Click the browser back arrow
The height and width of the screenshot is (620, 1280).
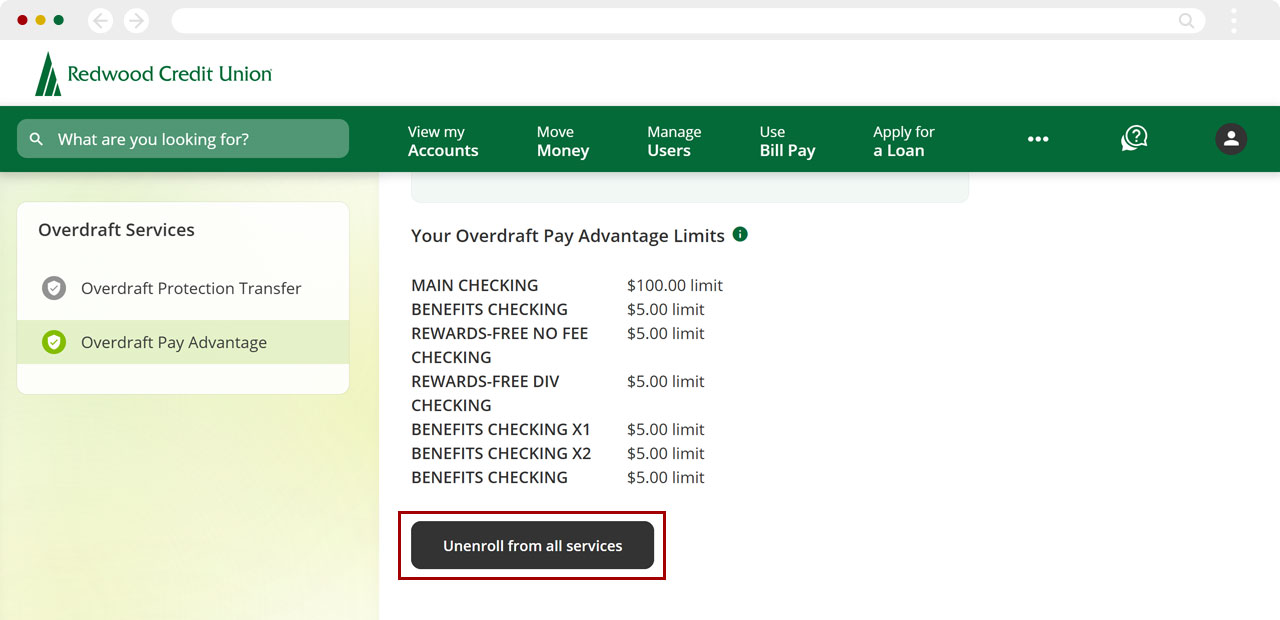point(101,20)
